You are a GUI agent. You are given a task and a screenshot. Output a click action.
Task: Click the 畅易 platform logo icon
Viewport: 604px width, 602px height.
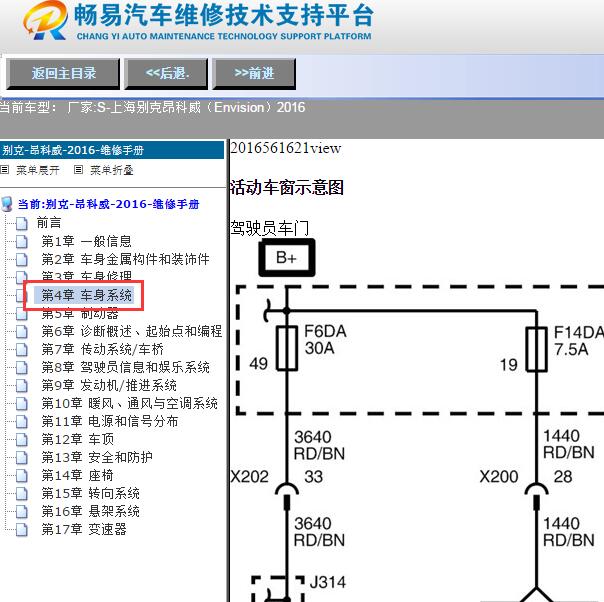[45, 20]
